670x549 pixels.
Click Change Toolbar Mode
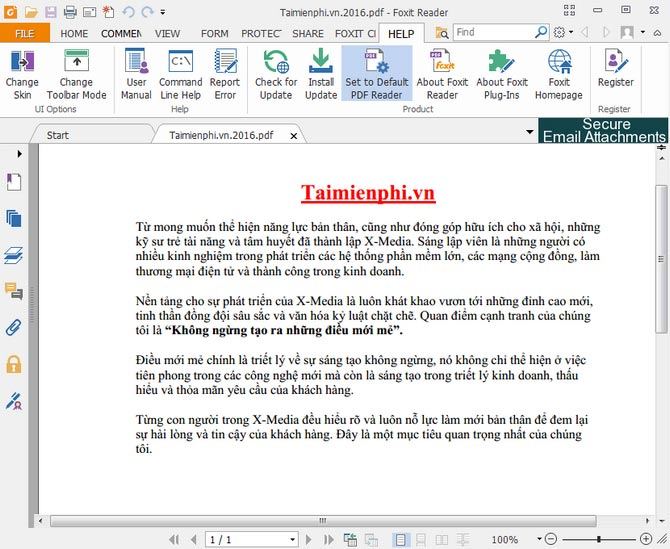76,75
